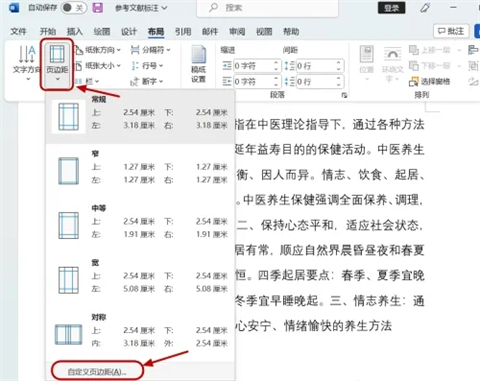Screen dimensions: 480x381
Task: Open the 文字方向 text direction tool
Action: (x=27, y=63)
